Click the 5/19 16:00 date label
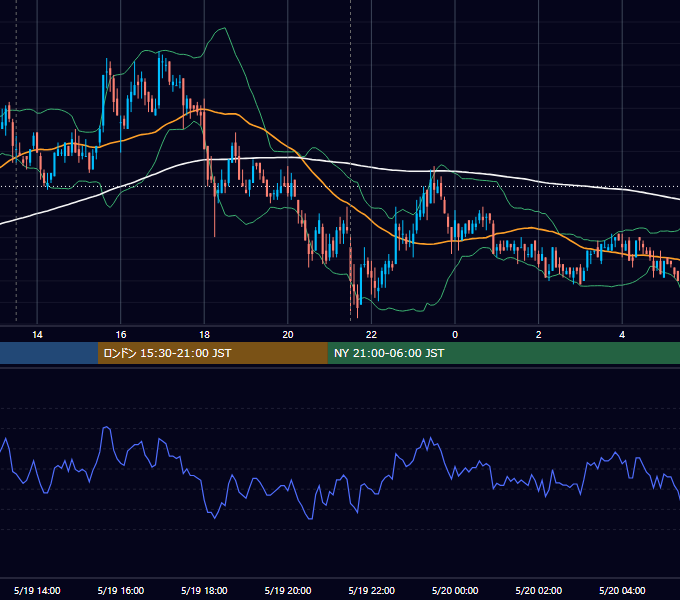 121,590
